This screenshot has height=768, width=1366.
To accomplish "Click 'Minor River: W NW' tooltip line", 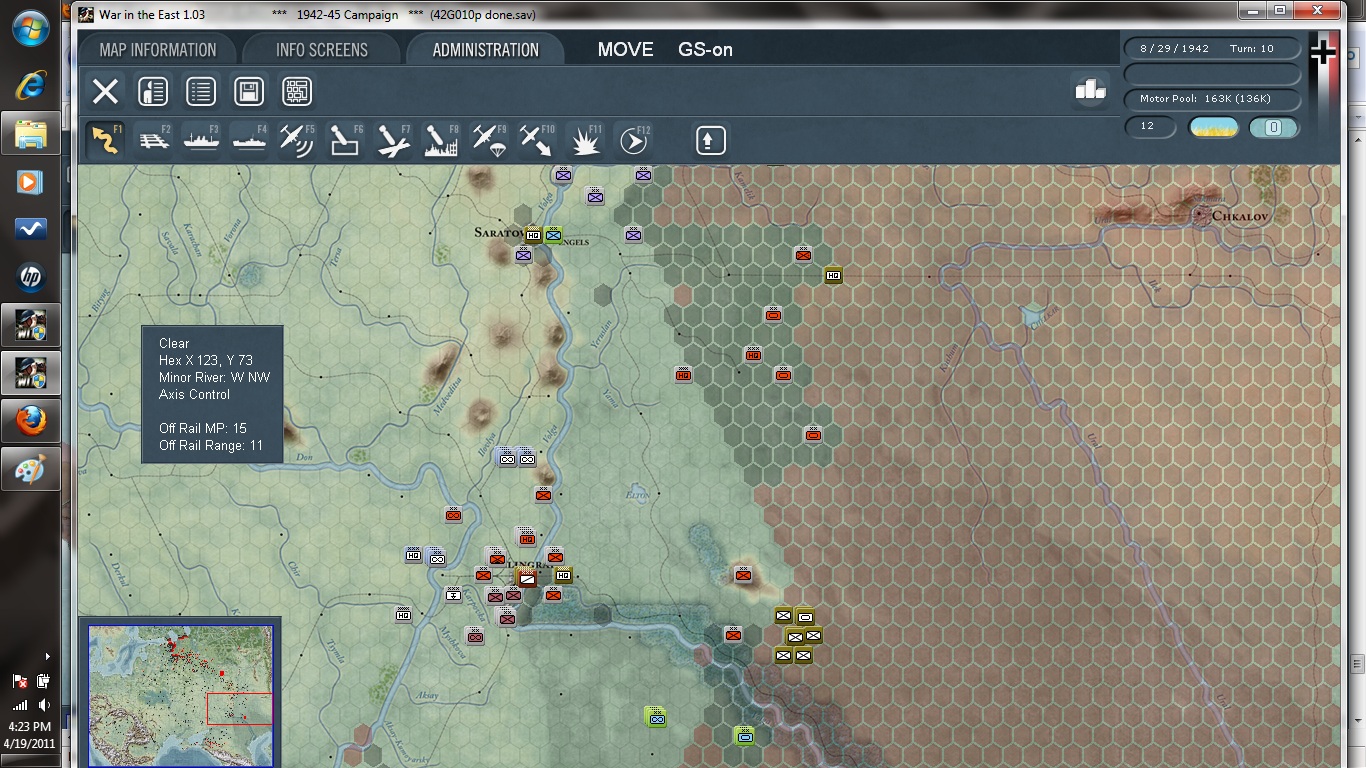I will [x=214, y=377].
